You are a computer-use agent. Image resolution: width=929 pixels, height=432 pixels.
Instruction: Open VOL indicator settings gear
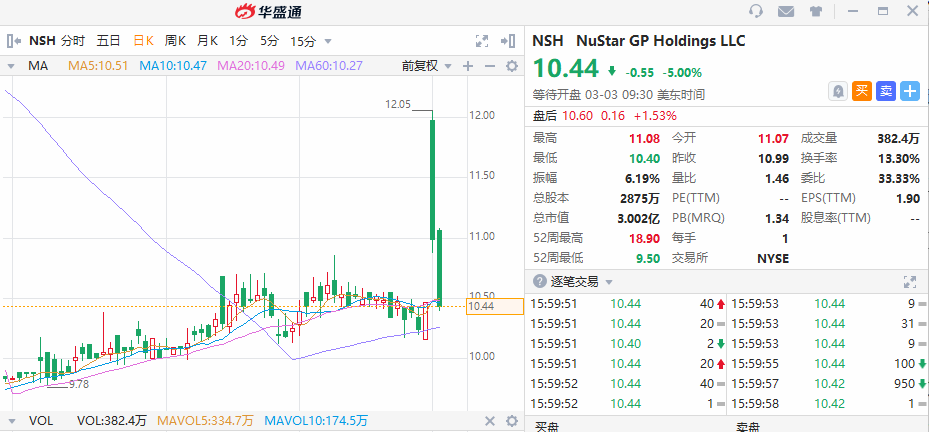coord(511,421)
